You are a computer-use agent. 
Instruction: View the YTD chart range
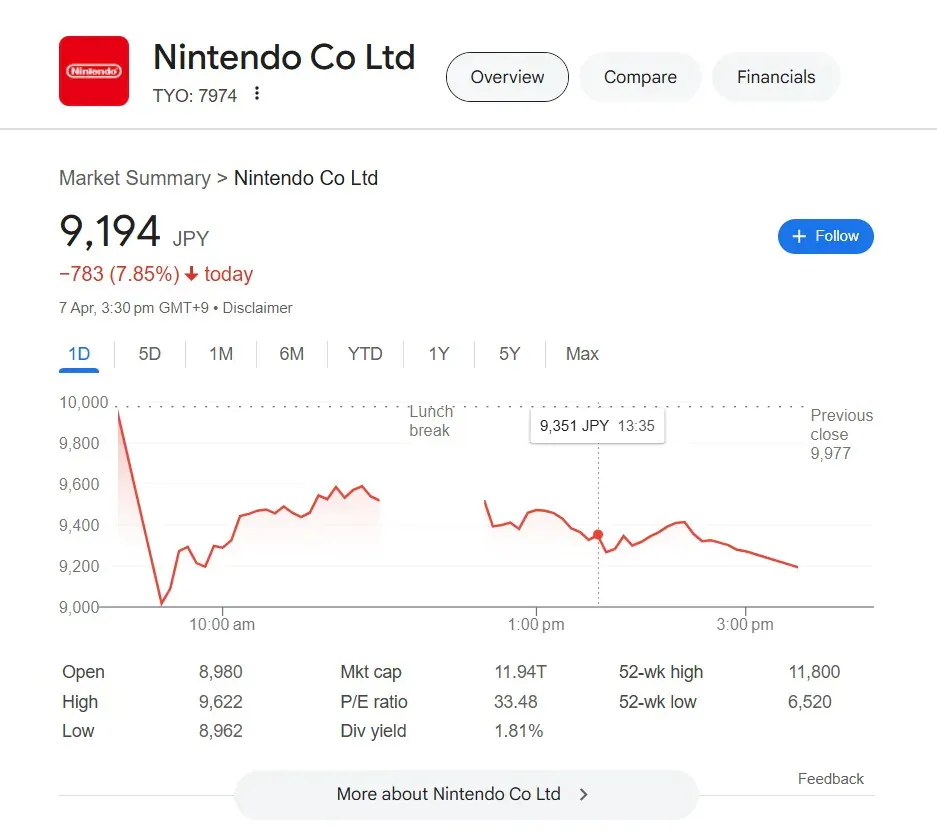tap(365, 354)
